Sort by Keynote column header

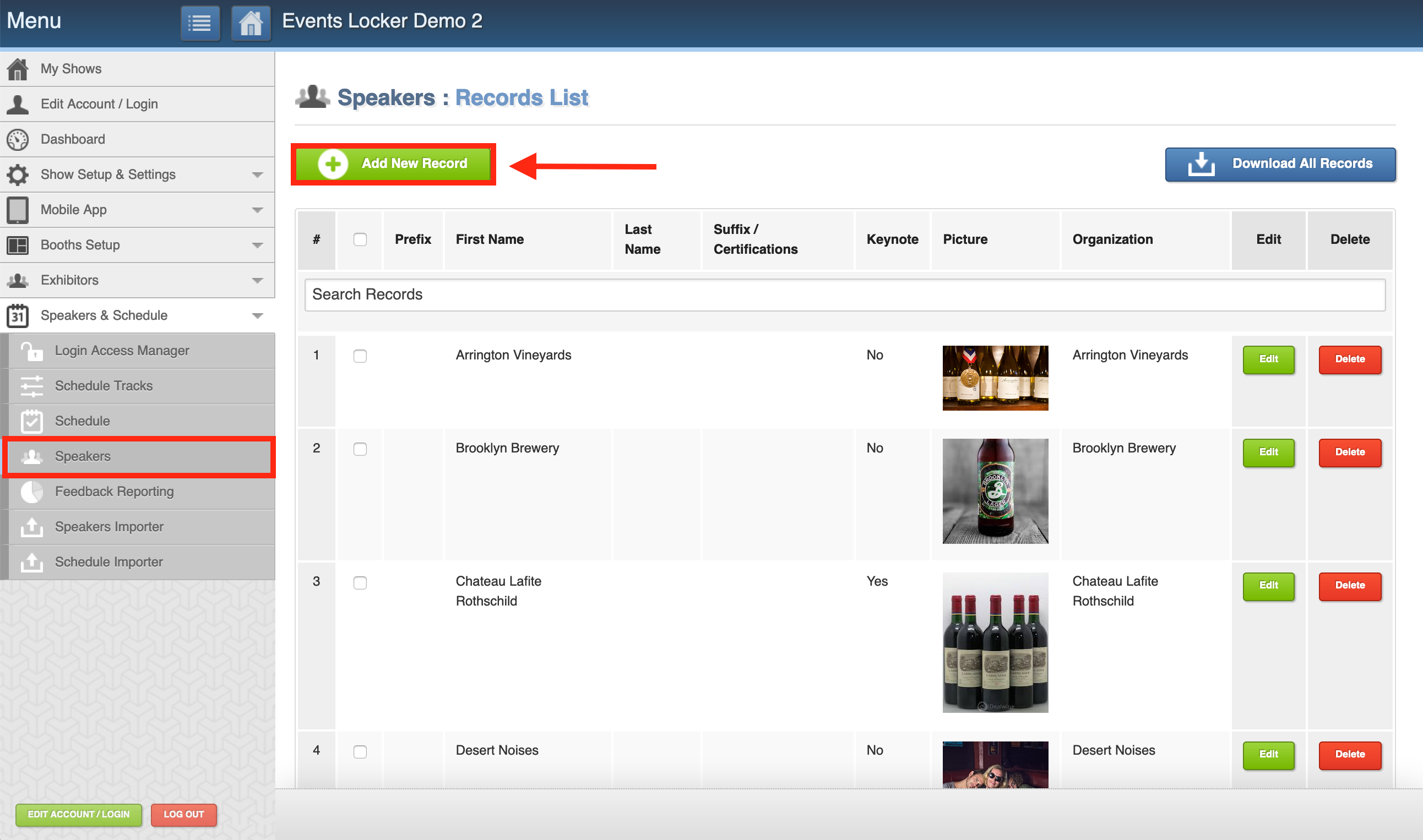(892, 239)
